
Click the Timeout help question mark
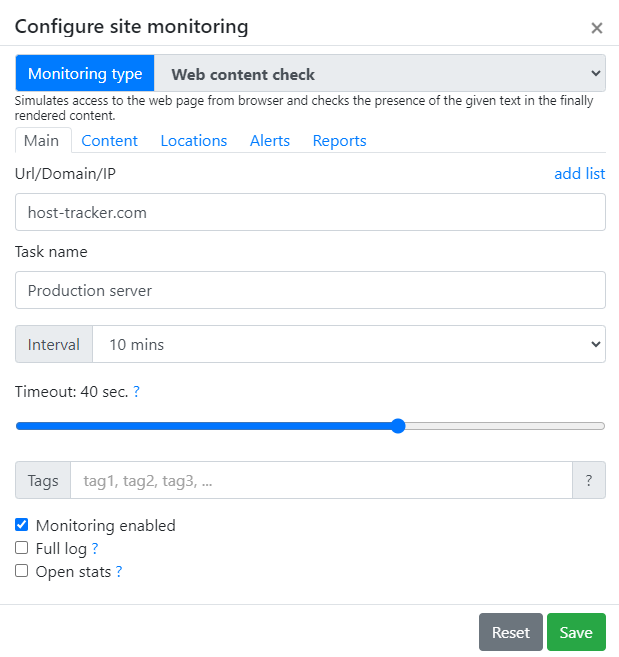(136, 391)
